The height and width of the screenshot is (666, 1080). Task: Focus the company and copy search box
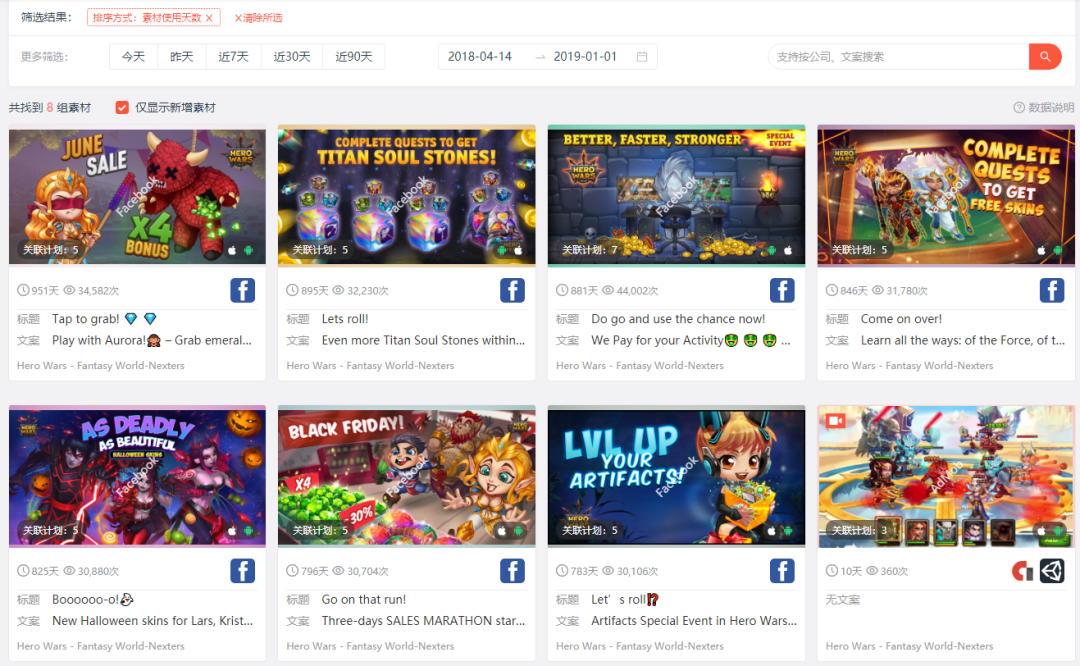(x=898, y=56)
